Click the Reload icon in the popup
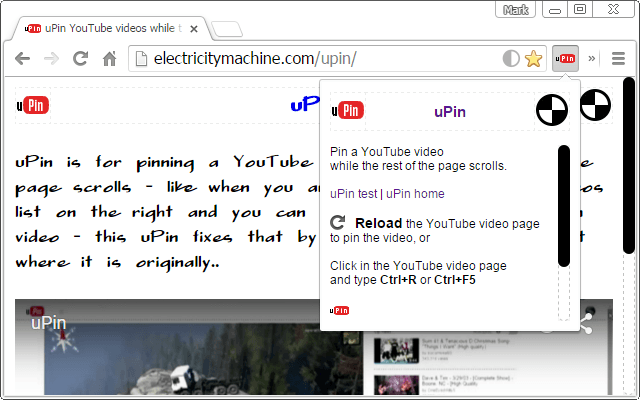The width and height of the screenshot is (640, 400). pos(338,223)
